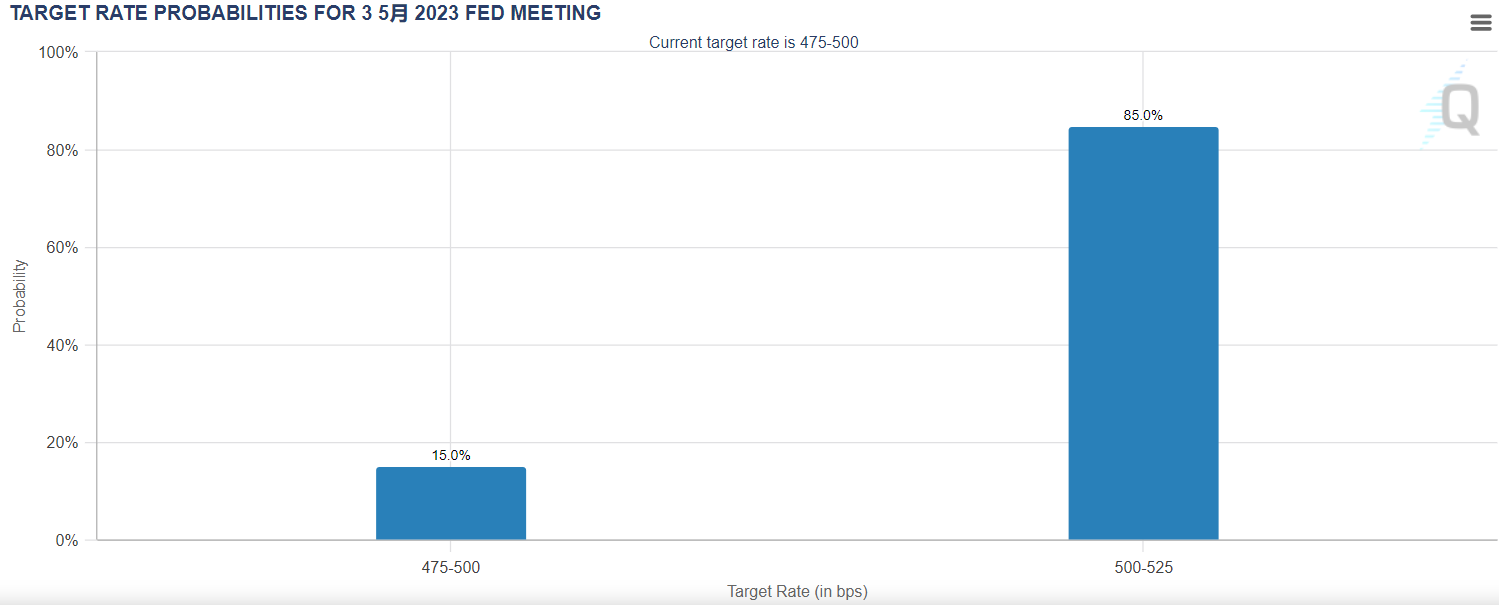Image resolution: width=1499 pixels, height=605 pixels.
Task: Select the 500-525 probability bar
Action: coord(1143,333)
